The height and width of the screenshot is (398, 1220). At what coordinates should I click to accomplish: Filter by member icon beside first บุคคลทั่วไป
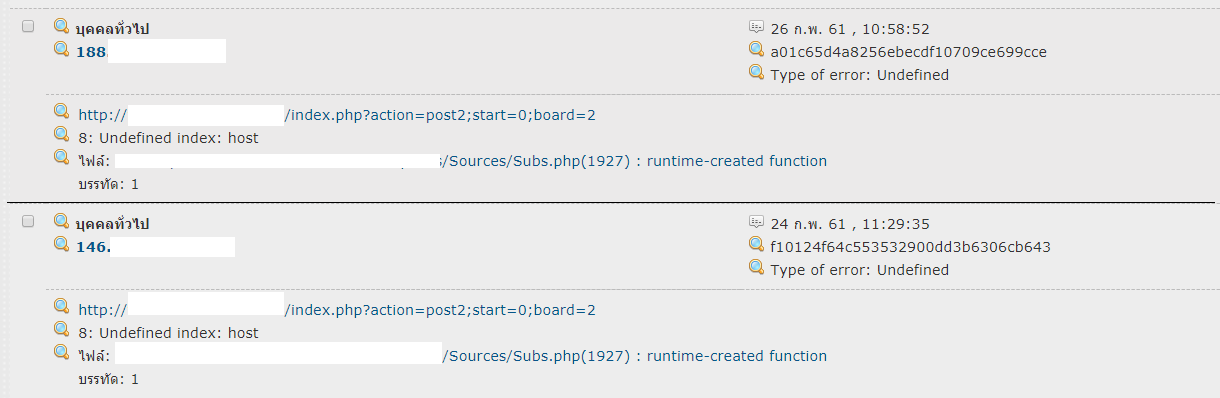click(62, 26)
